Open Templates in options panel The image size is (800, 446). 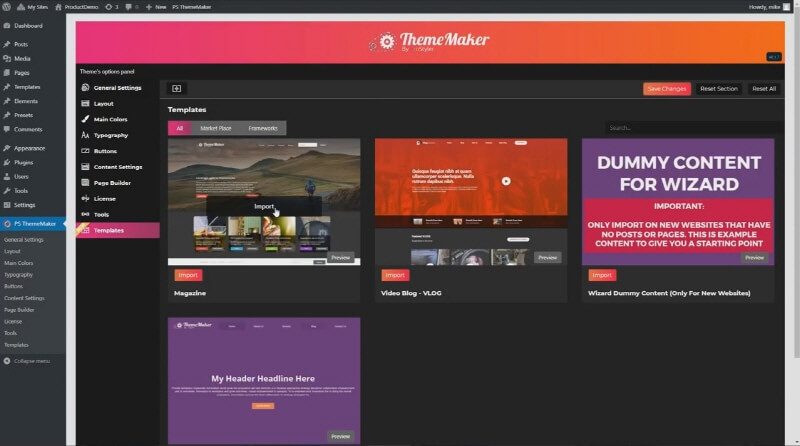click(118, 230)
